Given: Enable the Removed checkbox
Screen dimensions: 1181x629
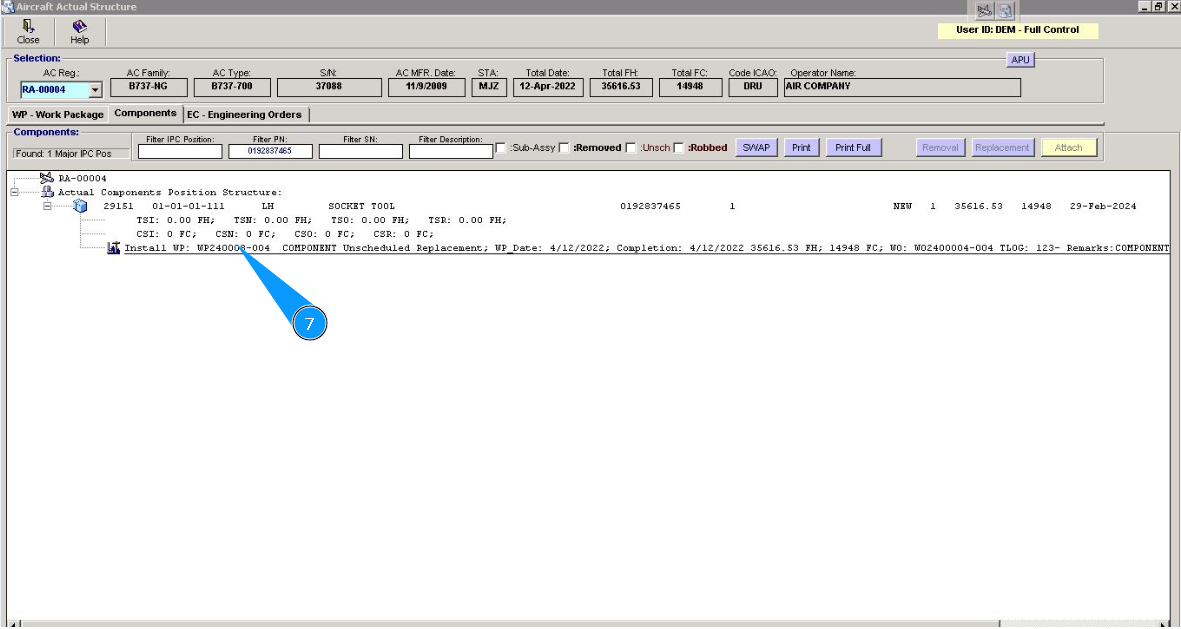Looking at the screenshot, I should (563, 148).
